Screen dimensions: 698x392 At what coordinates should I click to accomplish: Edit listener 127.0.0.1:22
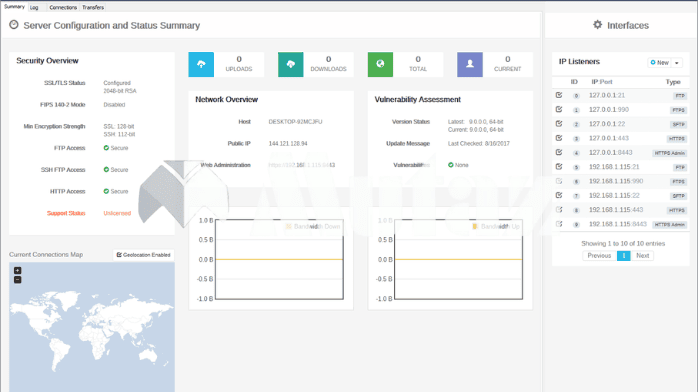coord(559,124)
